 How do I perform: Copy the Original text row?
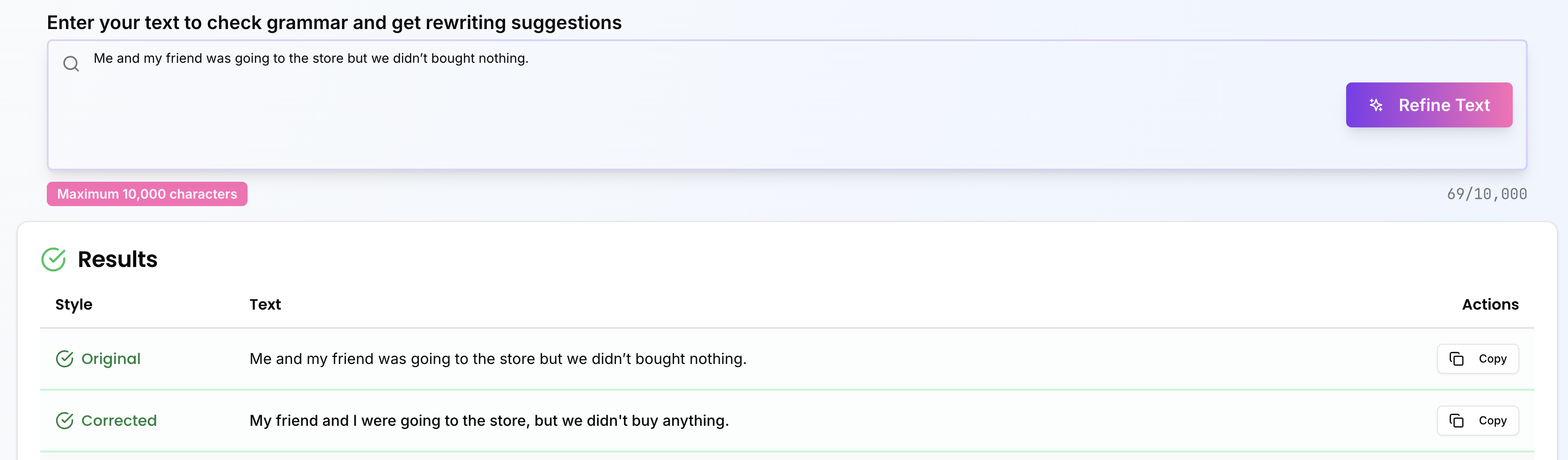(1477, 359)
